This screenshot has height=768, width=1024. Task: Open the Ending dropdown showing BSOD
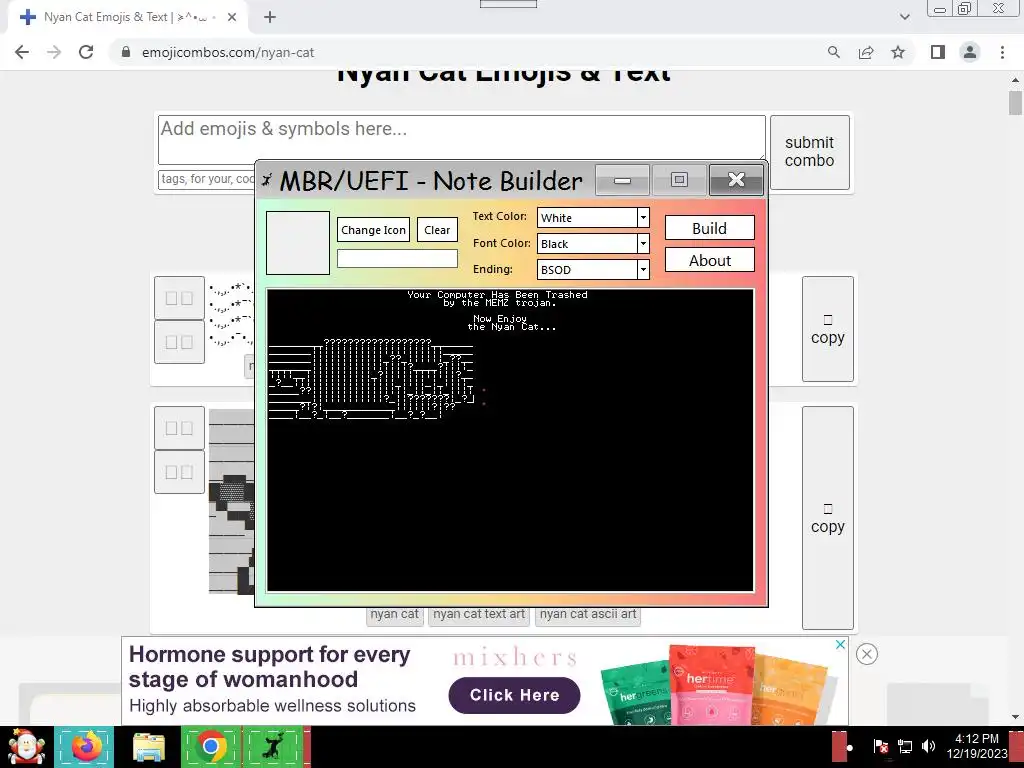593,269
